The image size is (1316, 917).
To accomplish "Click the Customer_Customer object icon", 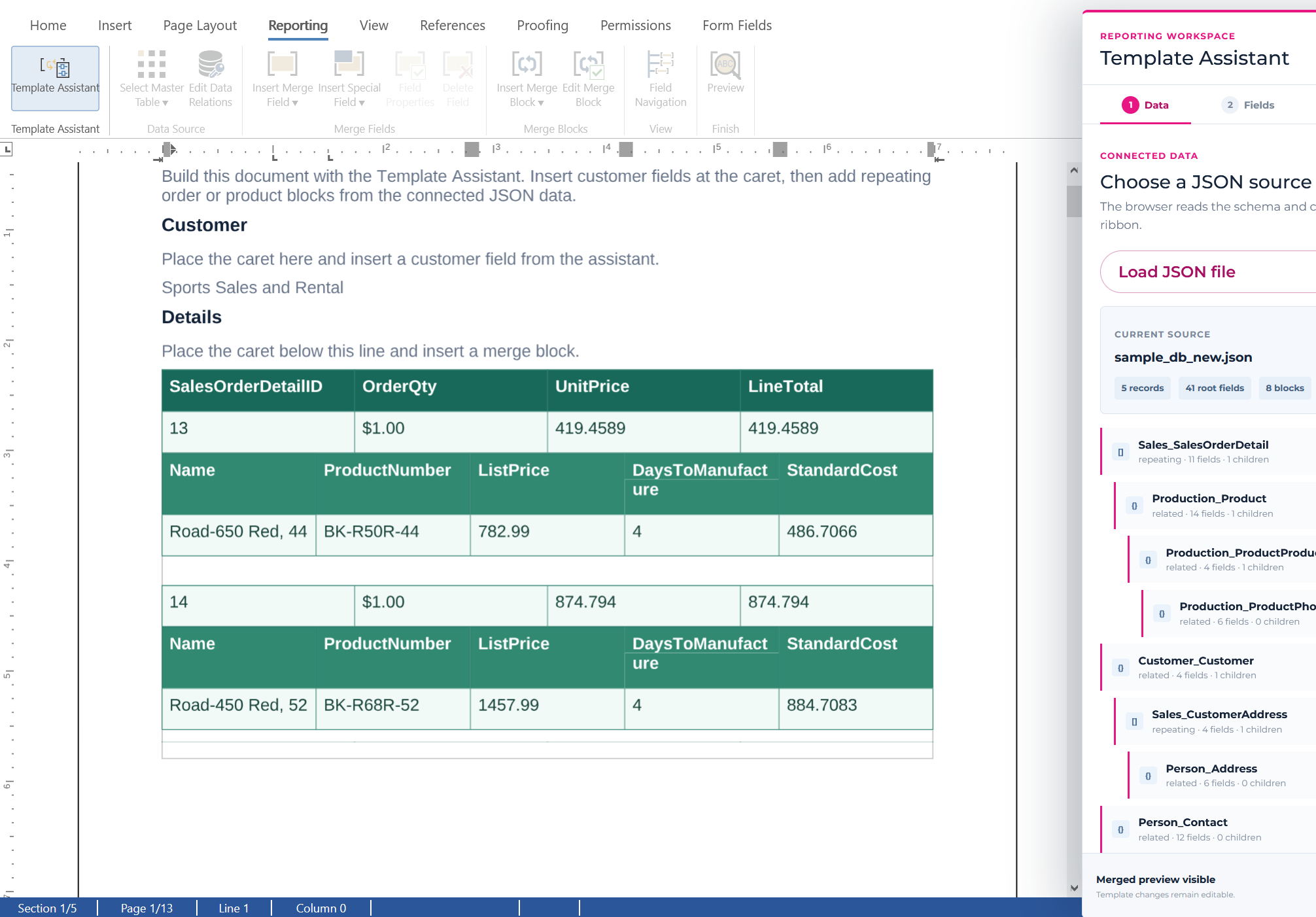I will coord(1120,668).
